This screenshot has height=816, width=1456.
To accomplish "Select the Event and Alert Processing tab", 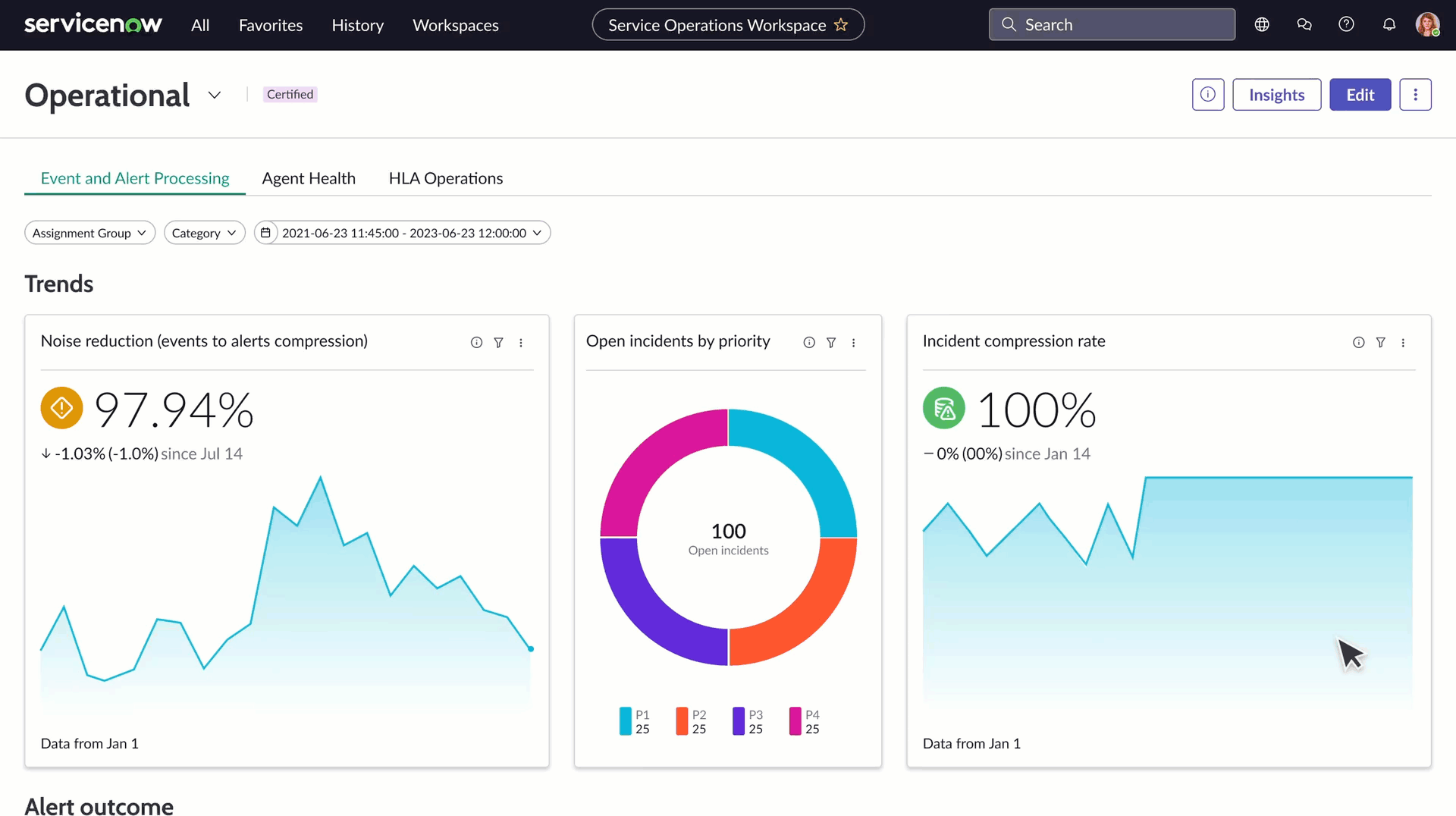I will click(135, 178).
